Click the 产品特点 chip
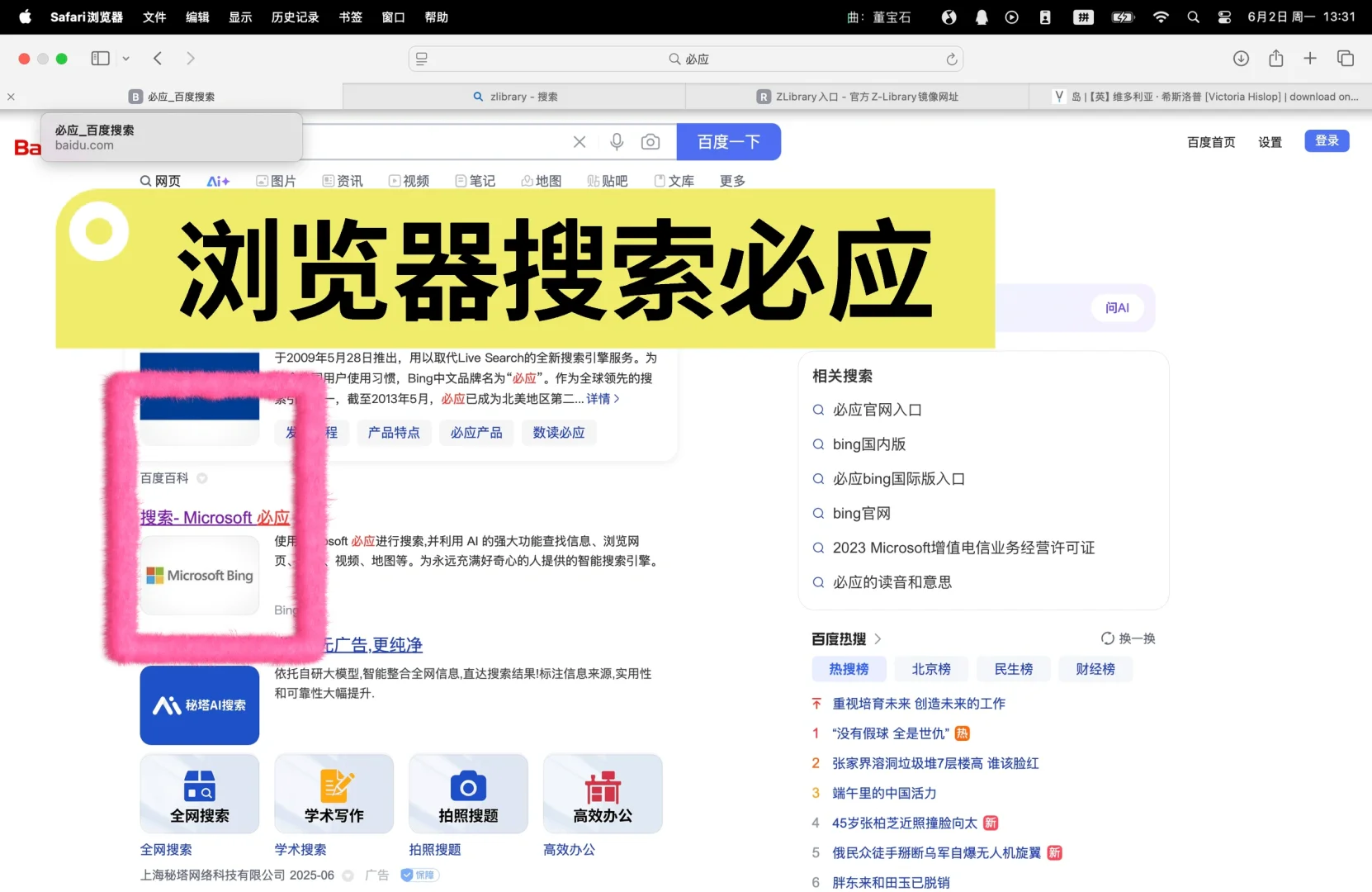The image size is (1372, 892). [x=394, y=433]
